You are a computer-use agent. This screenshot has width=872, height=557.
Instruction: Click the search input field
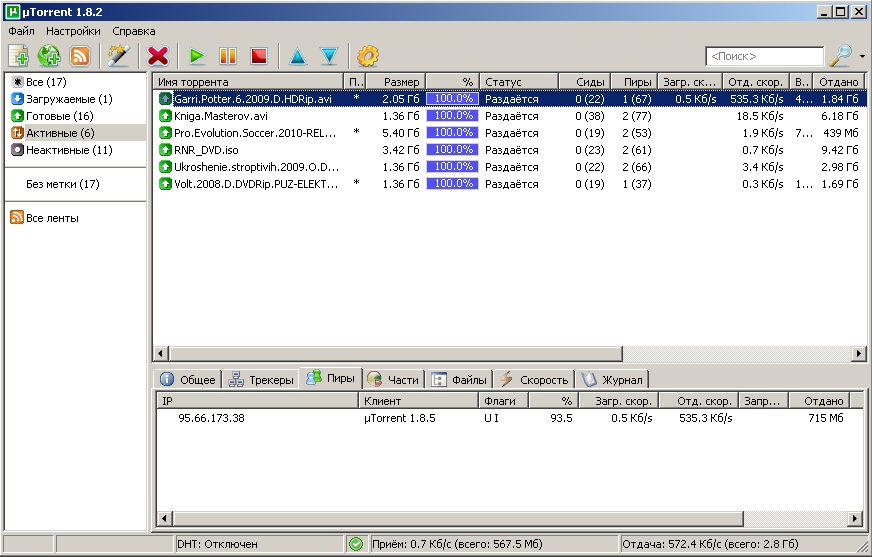[x=764, y=57]
